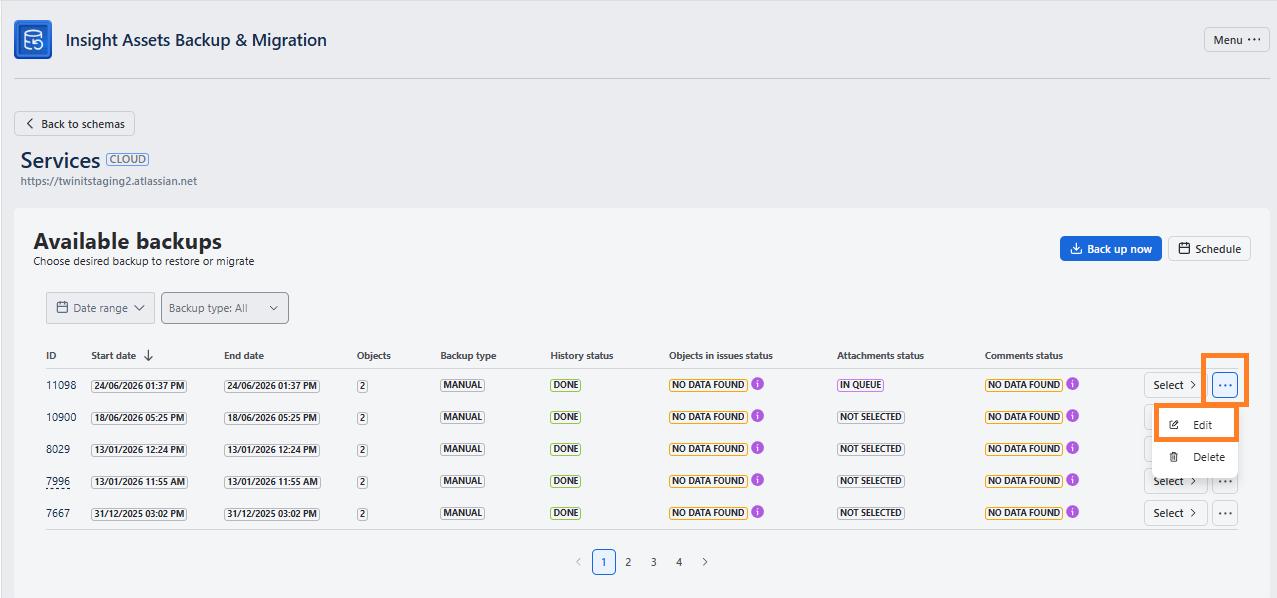Click the ID 7667 cell
This screenshot has width=1277, height=598.
click(58, 513)
